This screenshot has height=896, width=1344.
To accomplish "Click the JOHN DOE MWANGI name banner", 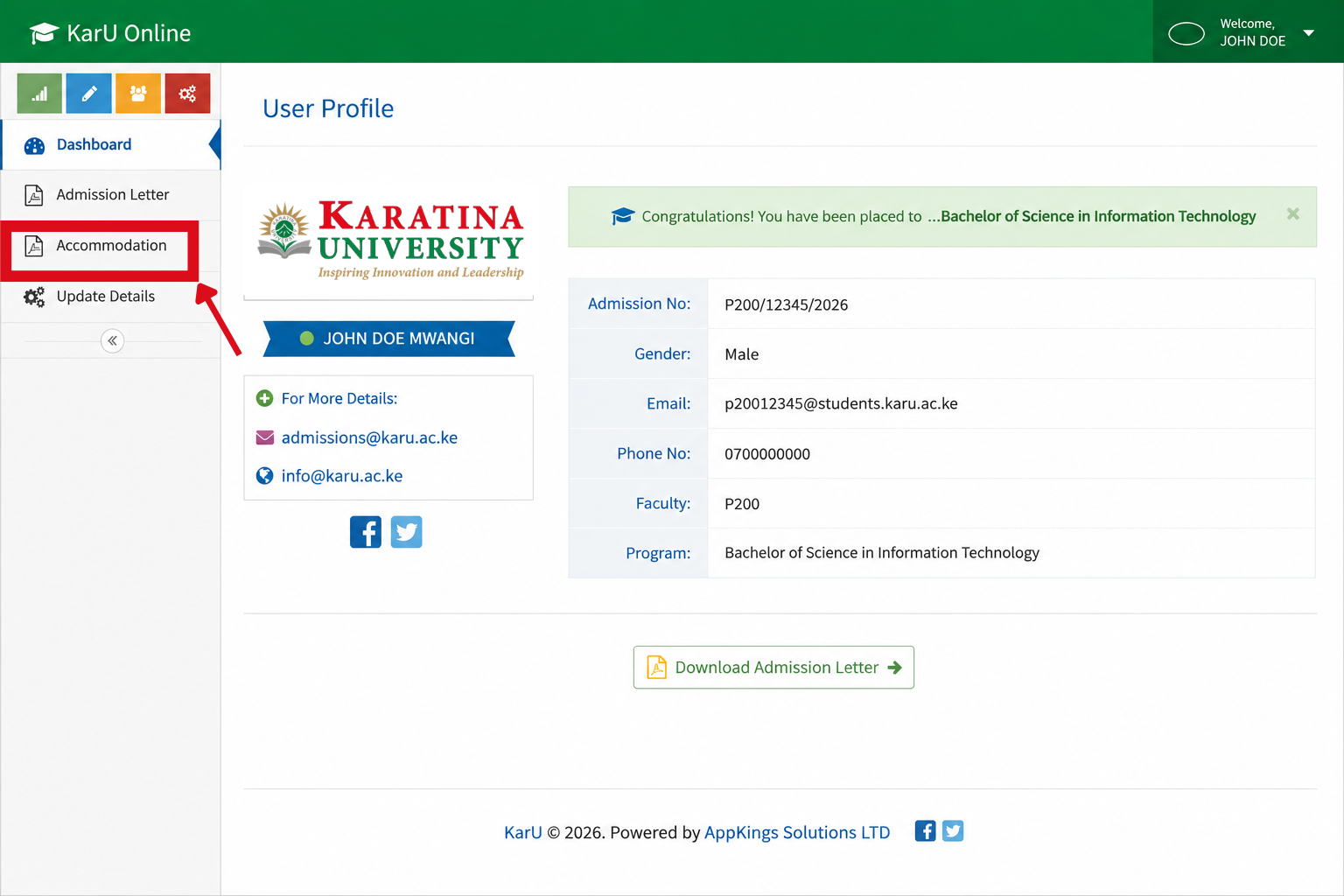I will click(x=389, y=339).
